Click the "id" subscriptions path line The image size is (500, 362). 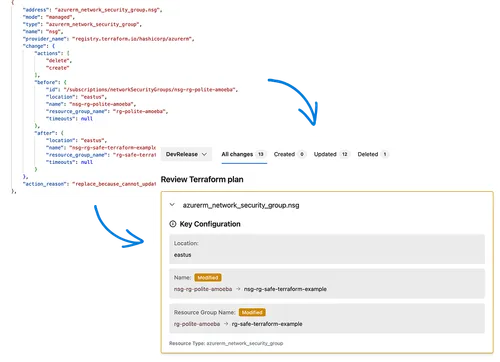tap(142, 90)
